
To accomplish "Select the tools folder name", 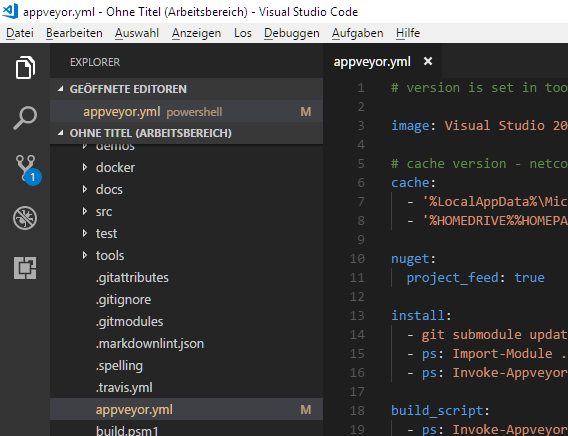I will 110,256.
